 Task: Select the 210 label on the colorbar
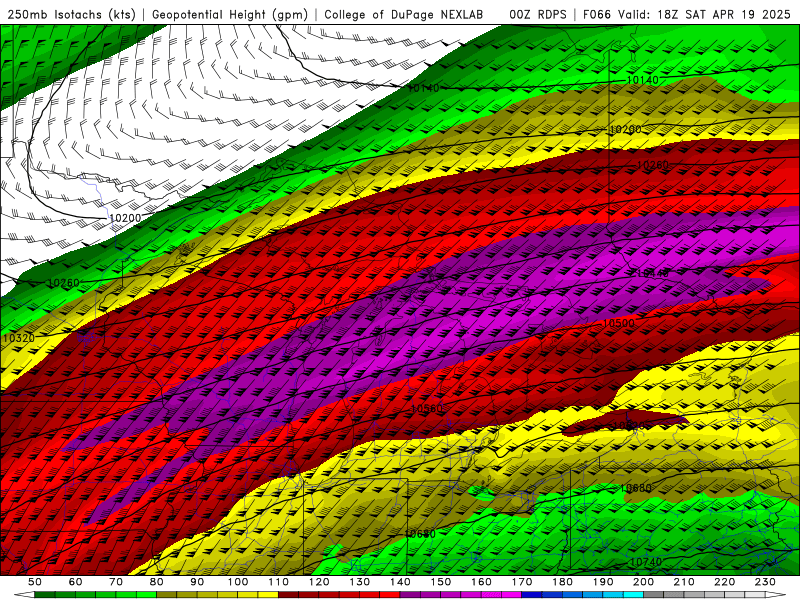click(684, 582)
